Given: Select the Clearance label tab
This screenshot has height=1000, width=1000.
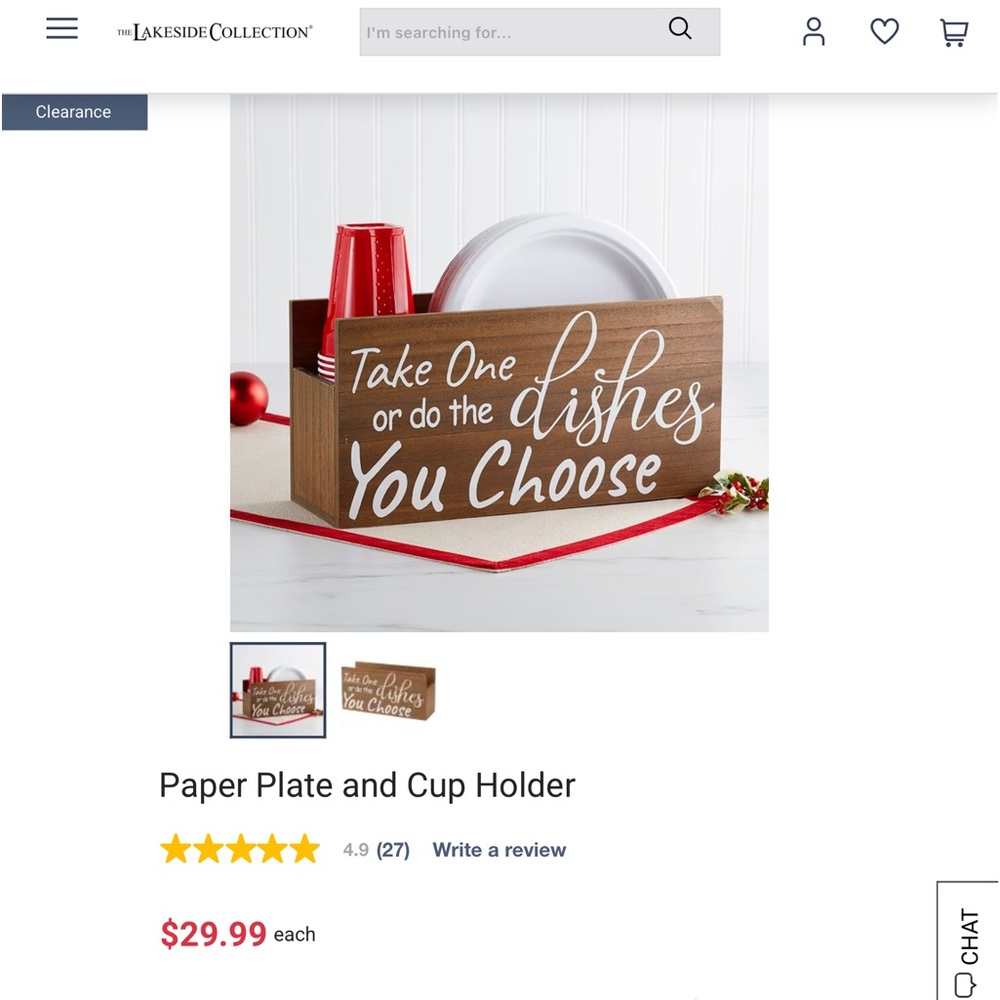Looking at the screenshot, I should [75, 112].
